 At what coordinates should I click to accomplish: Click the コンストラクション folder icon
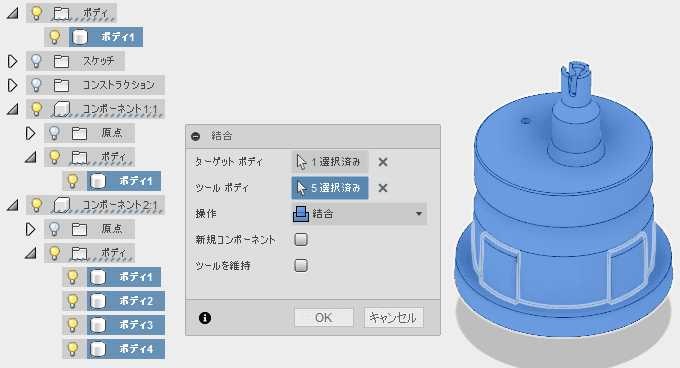pyautogui.click(x=61, y=85)
